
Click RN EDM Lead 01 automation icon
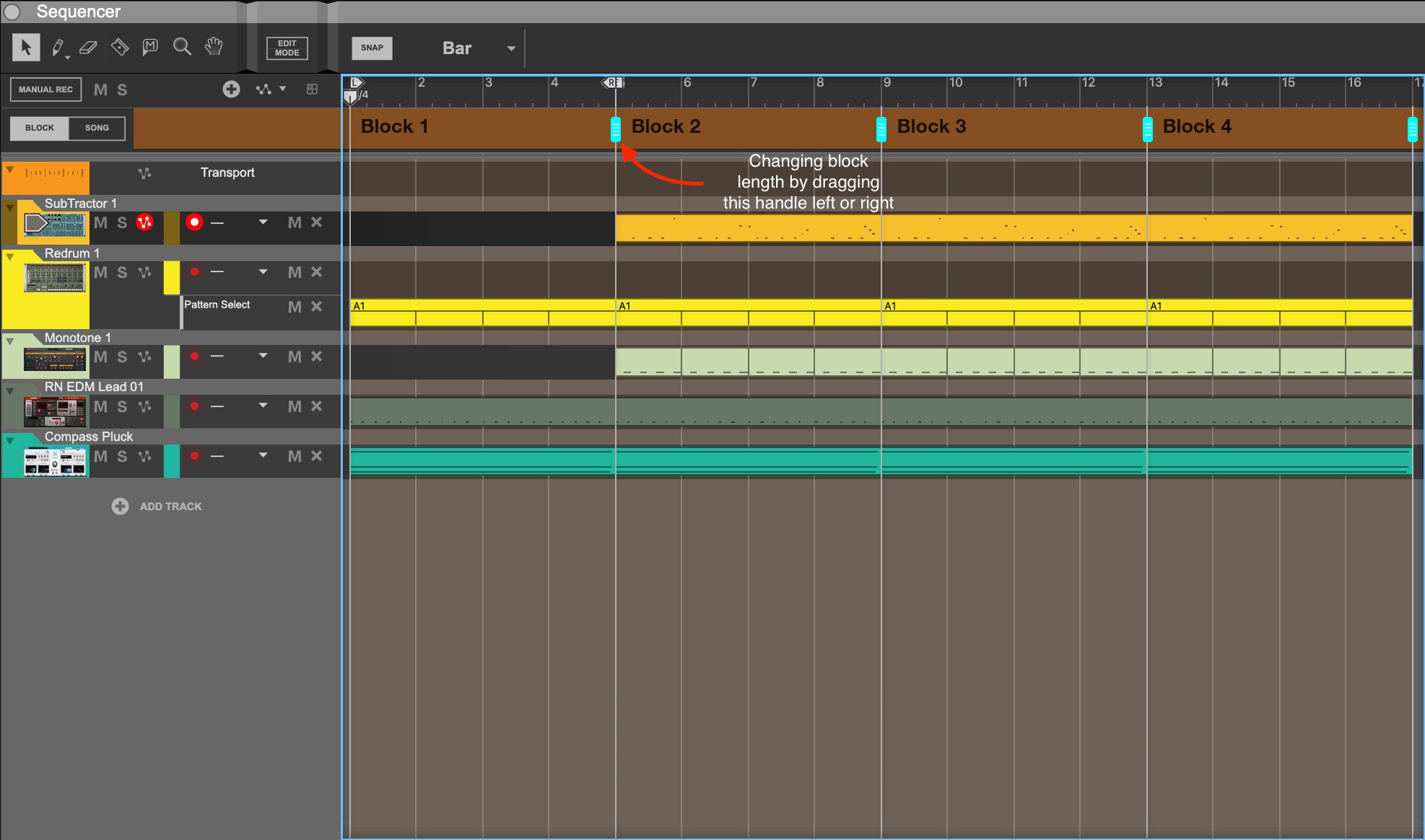tap(144, 406)
